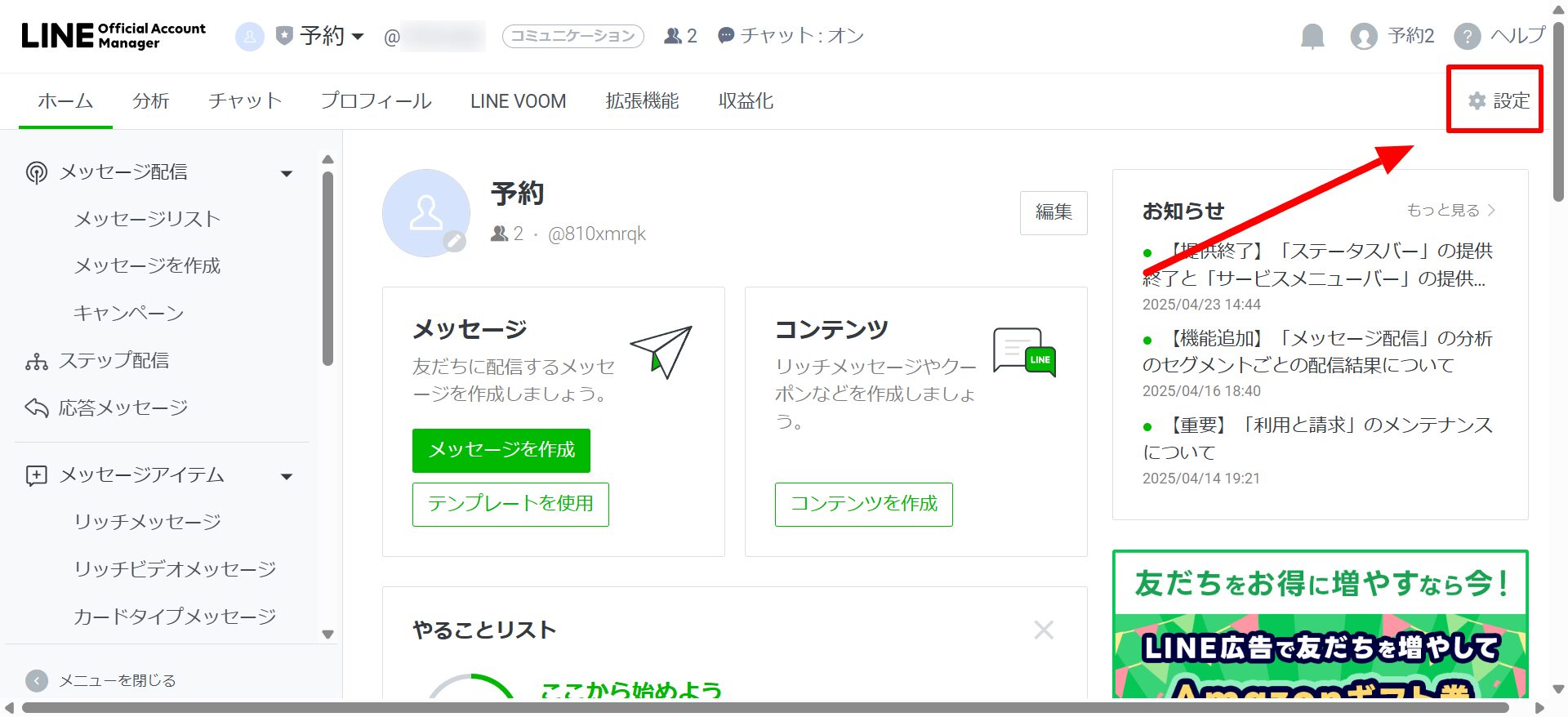Open the 【提供終了】ステータスバー notice
This screenshot has width=1568, height=717.
1316,265
